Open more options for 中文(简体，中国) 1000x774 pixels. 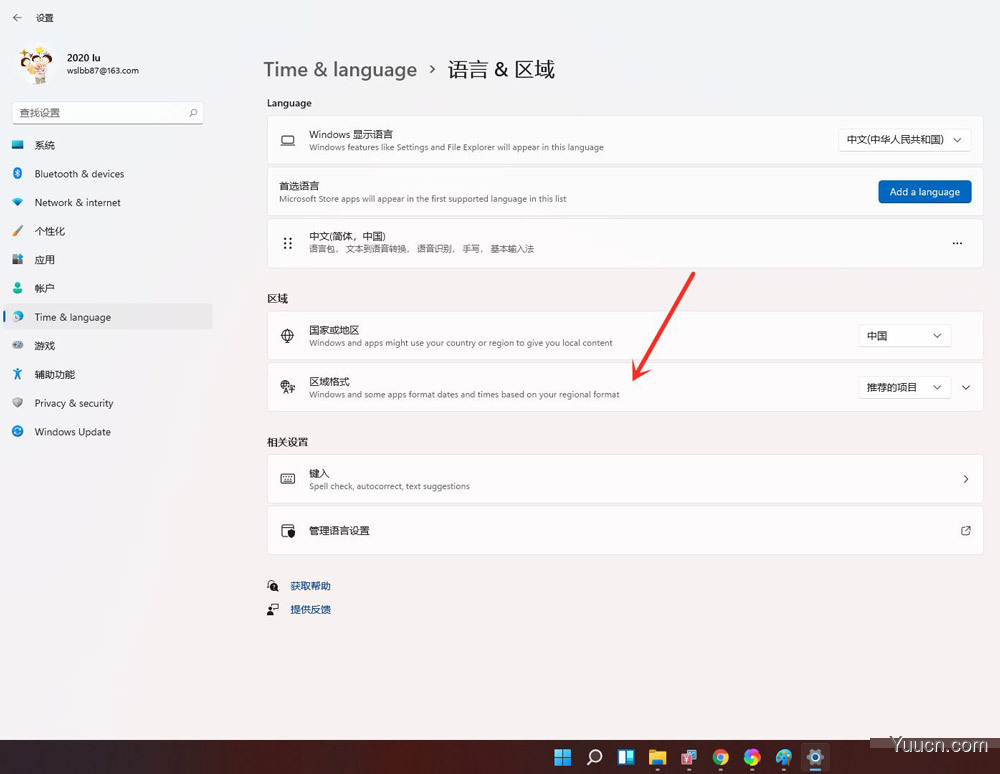point(957,243)
